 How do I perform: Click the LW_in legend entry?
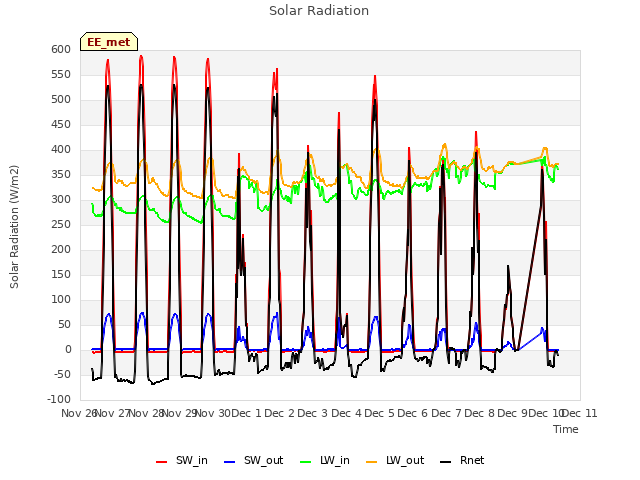click(x=325, y=460)
